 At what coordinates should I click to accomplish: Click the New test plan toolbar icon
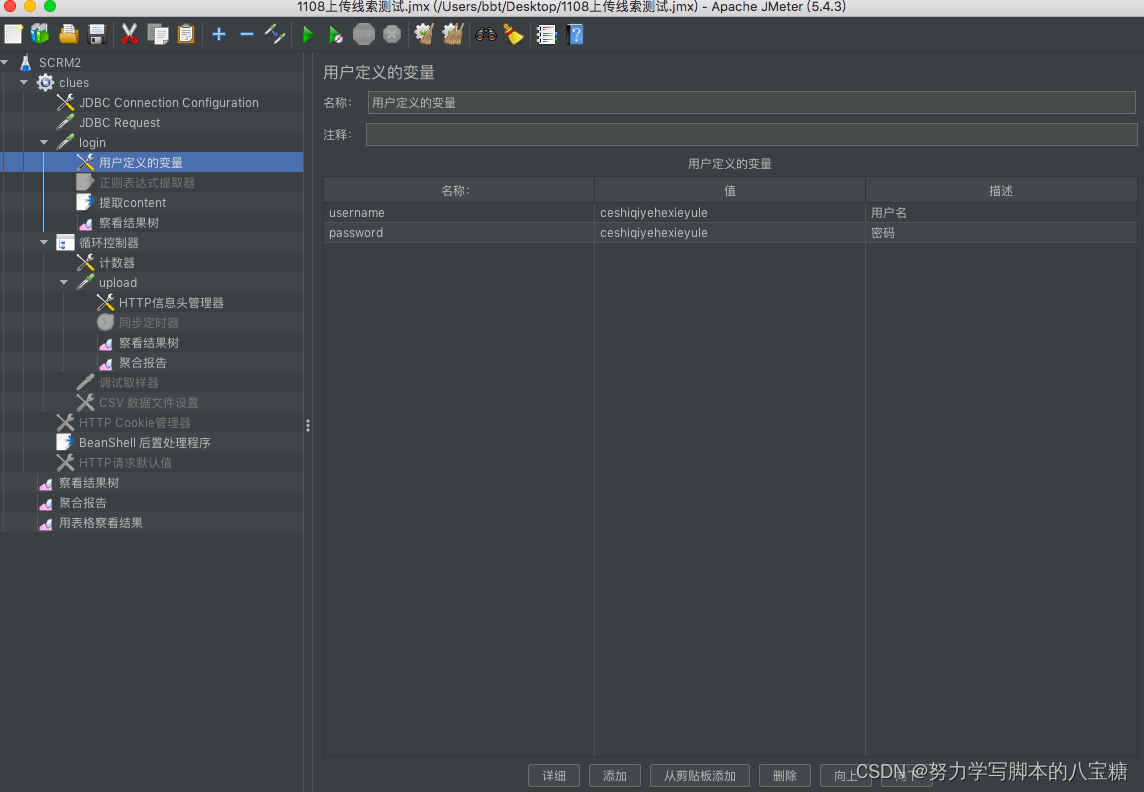13,34
